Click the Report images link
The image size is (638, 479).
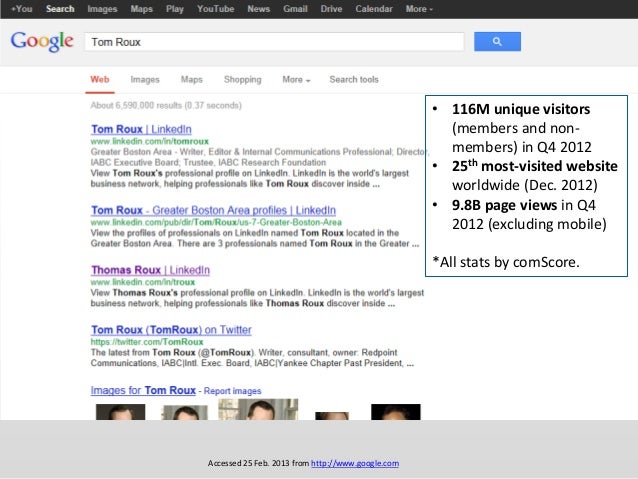(232, 391)
